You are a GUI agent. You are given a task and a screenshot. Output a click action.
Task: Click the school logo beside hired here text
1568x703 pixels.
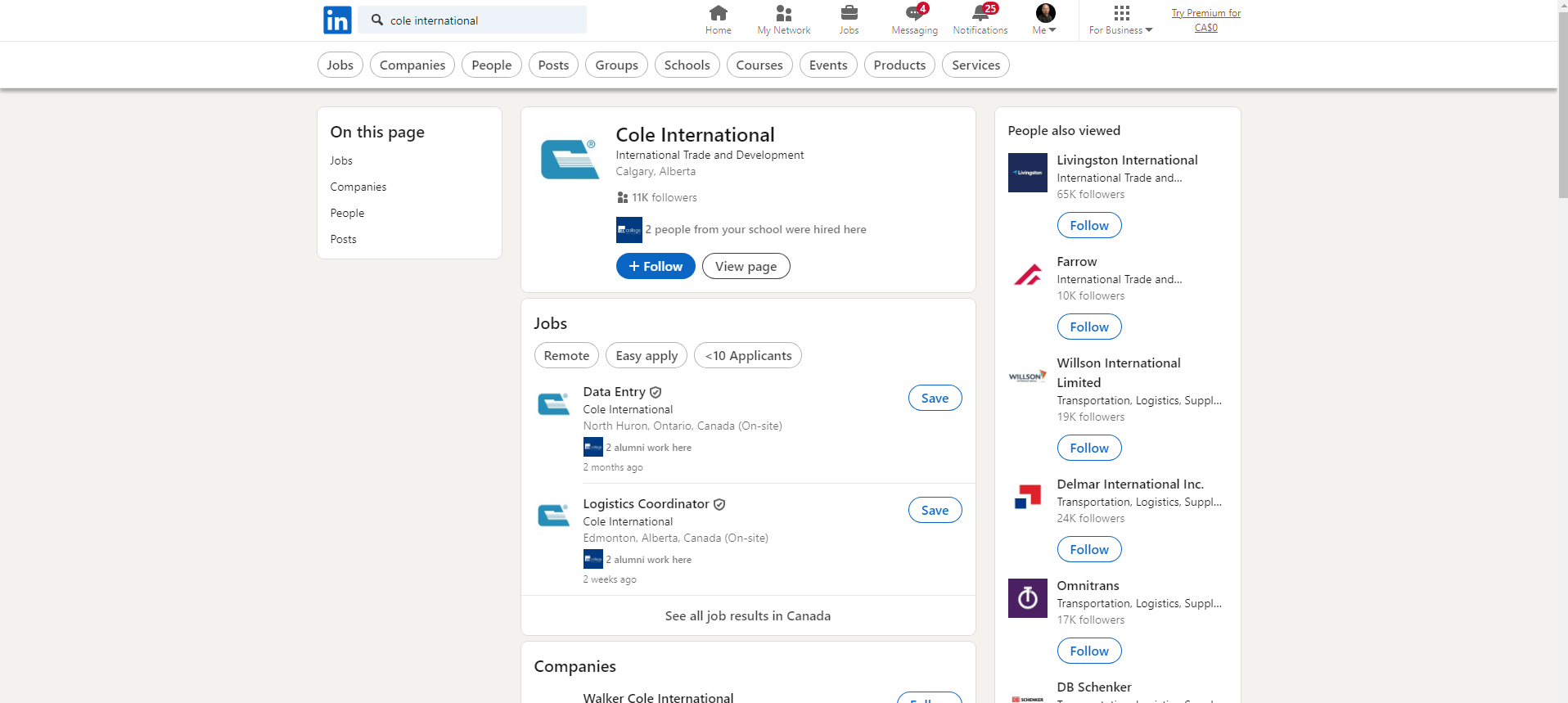point(629,230)
